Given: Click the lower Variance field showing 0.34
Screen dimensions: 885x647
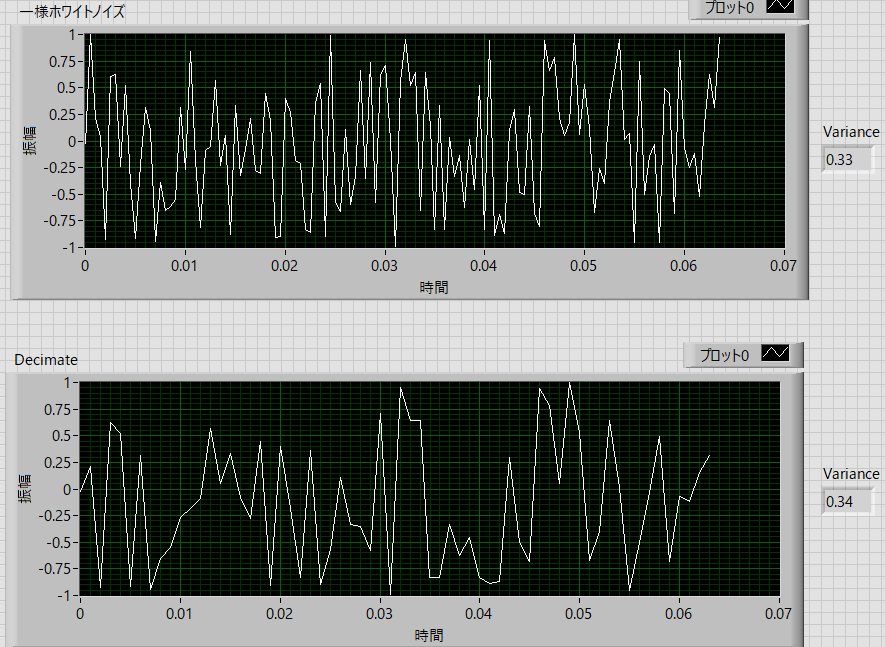Looking at the screenshot, I should click(847, 501).
